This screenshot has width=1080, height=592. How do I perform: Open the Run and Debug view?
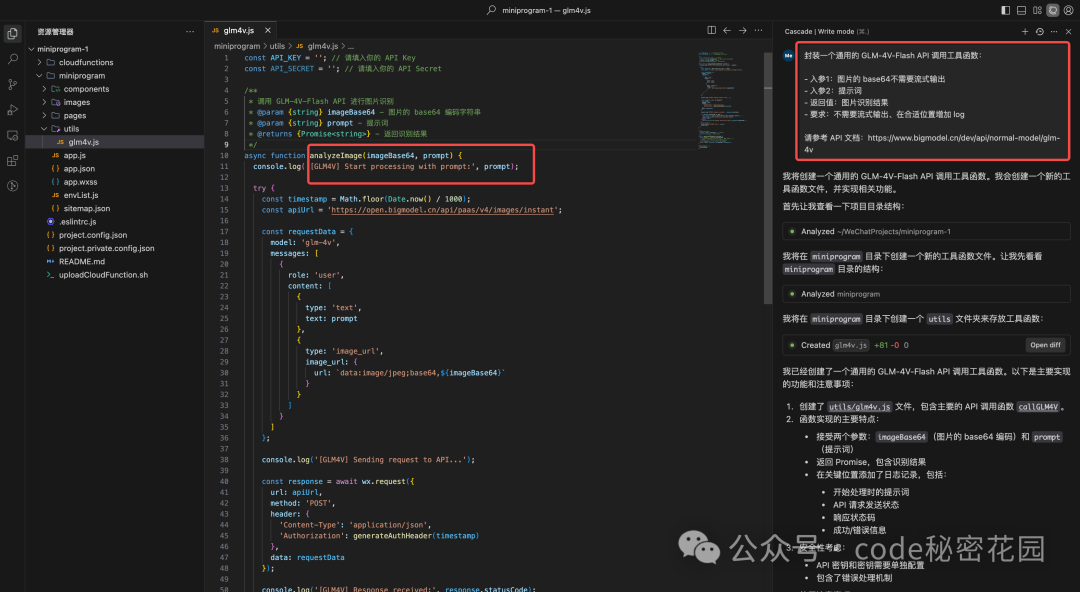(x=12, y=110)
